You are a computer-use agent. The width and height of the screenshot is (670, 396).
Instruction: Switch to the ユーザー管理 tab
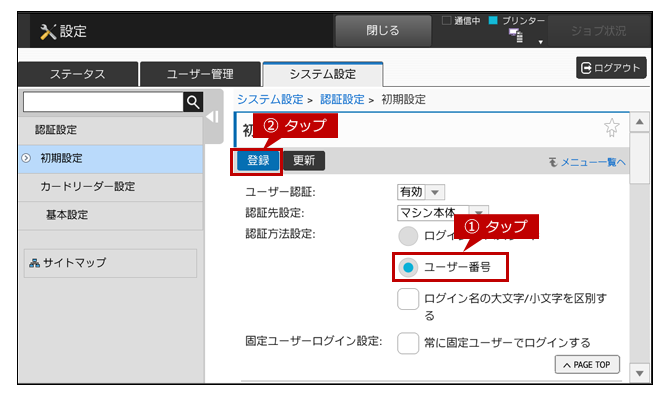point(200,74)
